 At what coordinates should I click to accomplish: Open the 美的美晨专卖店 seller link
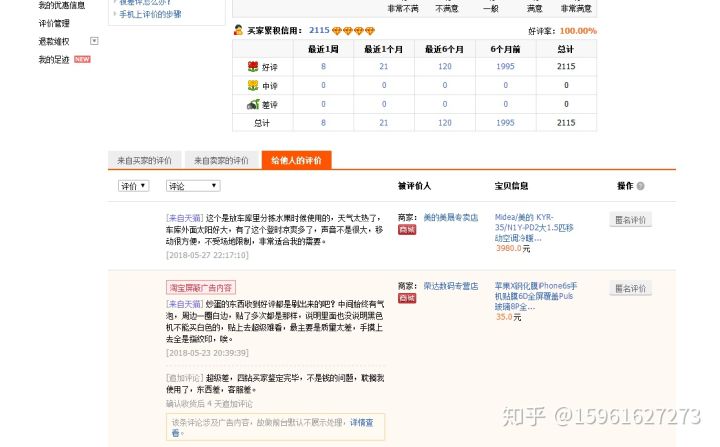(450, 217)
